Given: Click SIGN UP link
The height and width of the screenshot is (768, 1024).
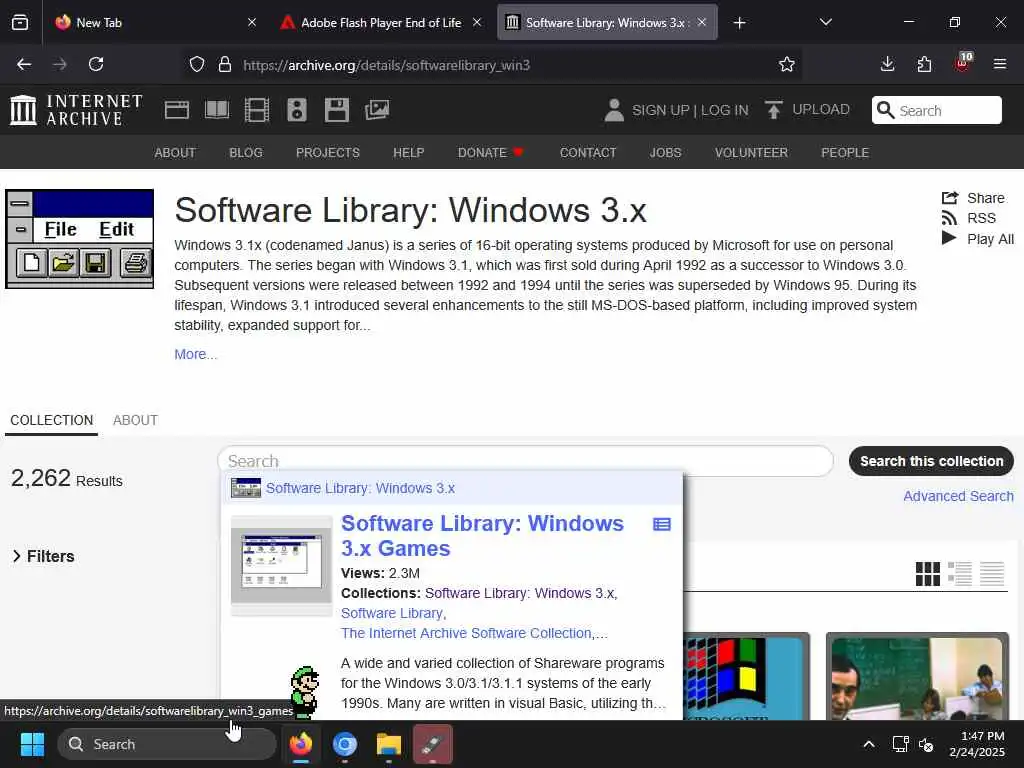Looking at the screenshot, I should tap(660, 110).
